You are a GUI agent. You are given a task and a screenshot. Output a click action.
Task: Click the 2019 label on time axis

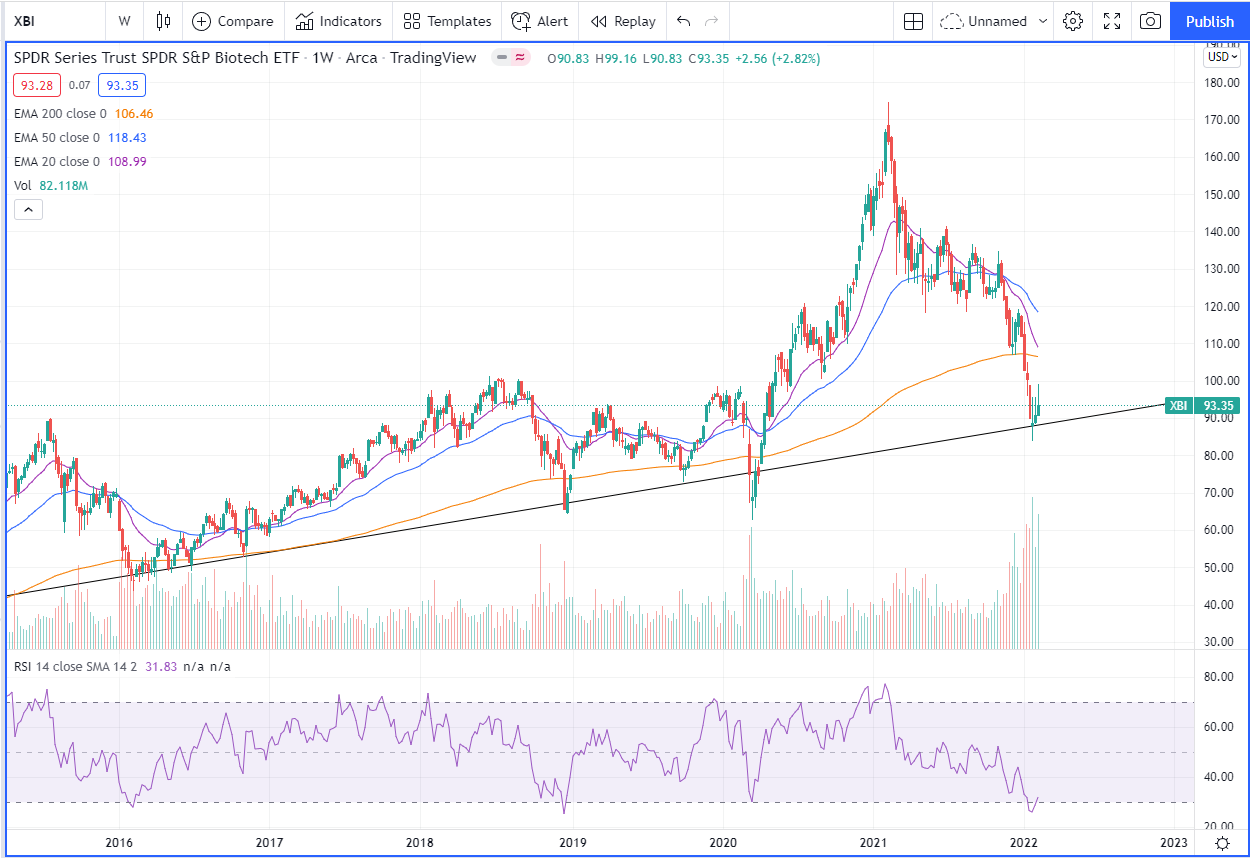572,842
